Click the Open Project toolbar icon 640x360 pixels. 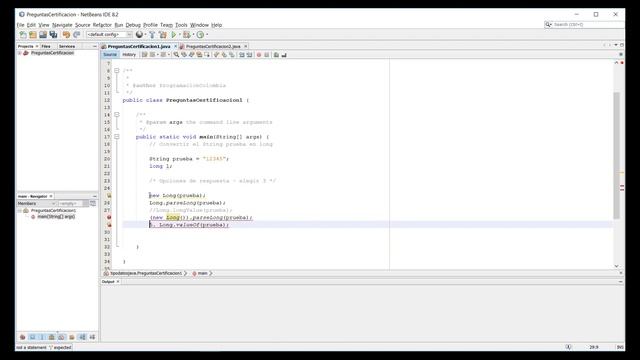coord(43,35)
